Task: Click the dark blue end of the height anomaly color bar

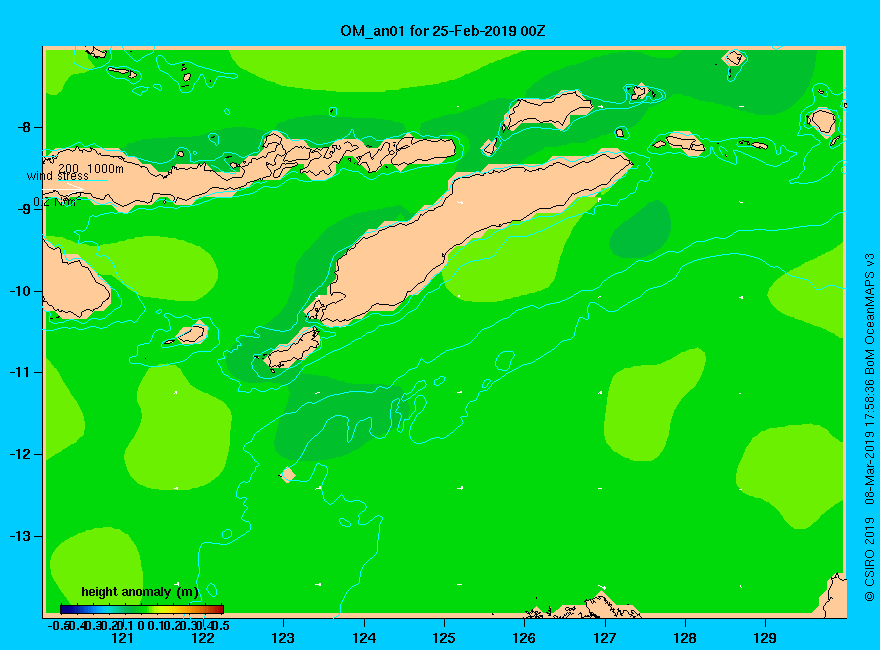Action: coord(65,609)
